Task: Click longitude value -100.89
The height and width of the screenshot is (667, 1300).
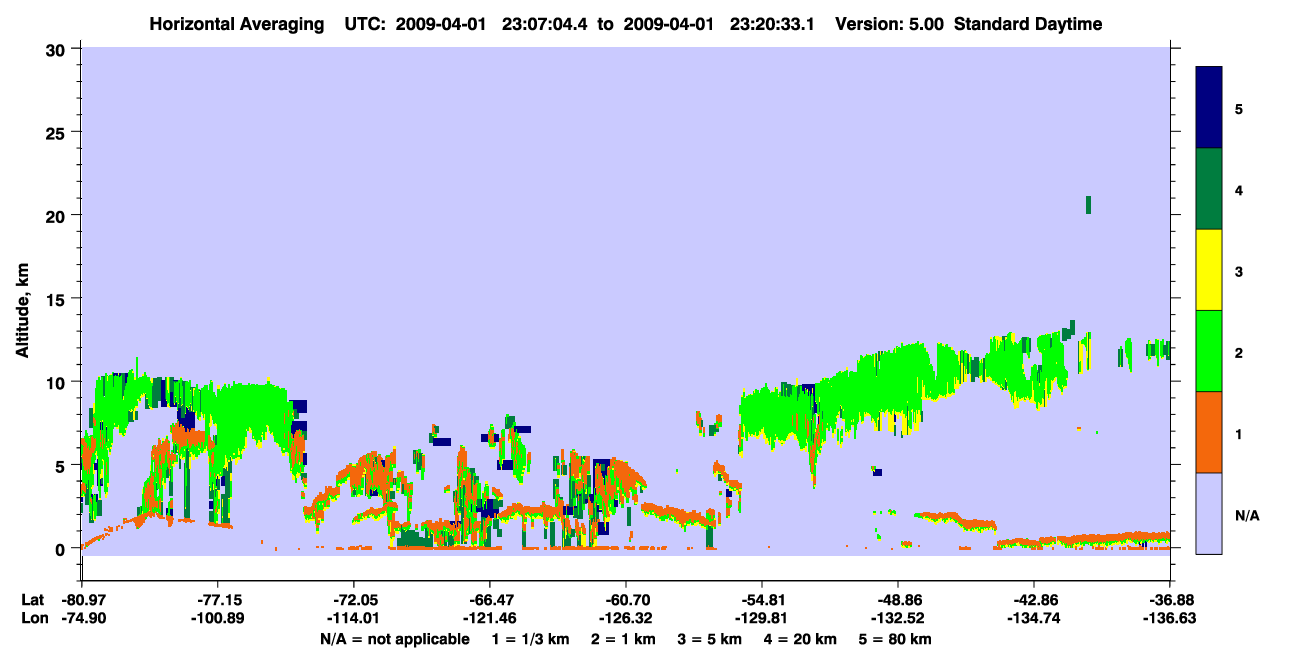Action: pos(217,619)
